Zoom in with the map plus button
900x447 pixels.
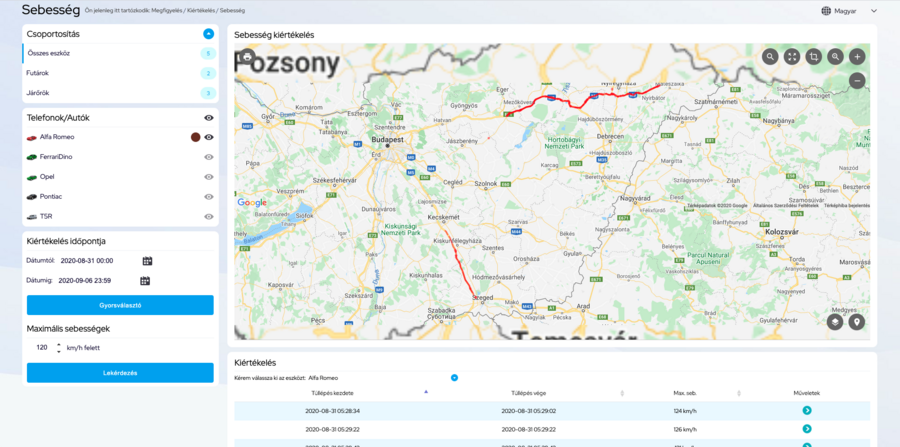tap(857, 57)
